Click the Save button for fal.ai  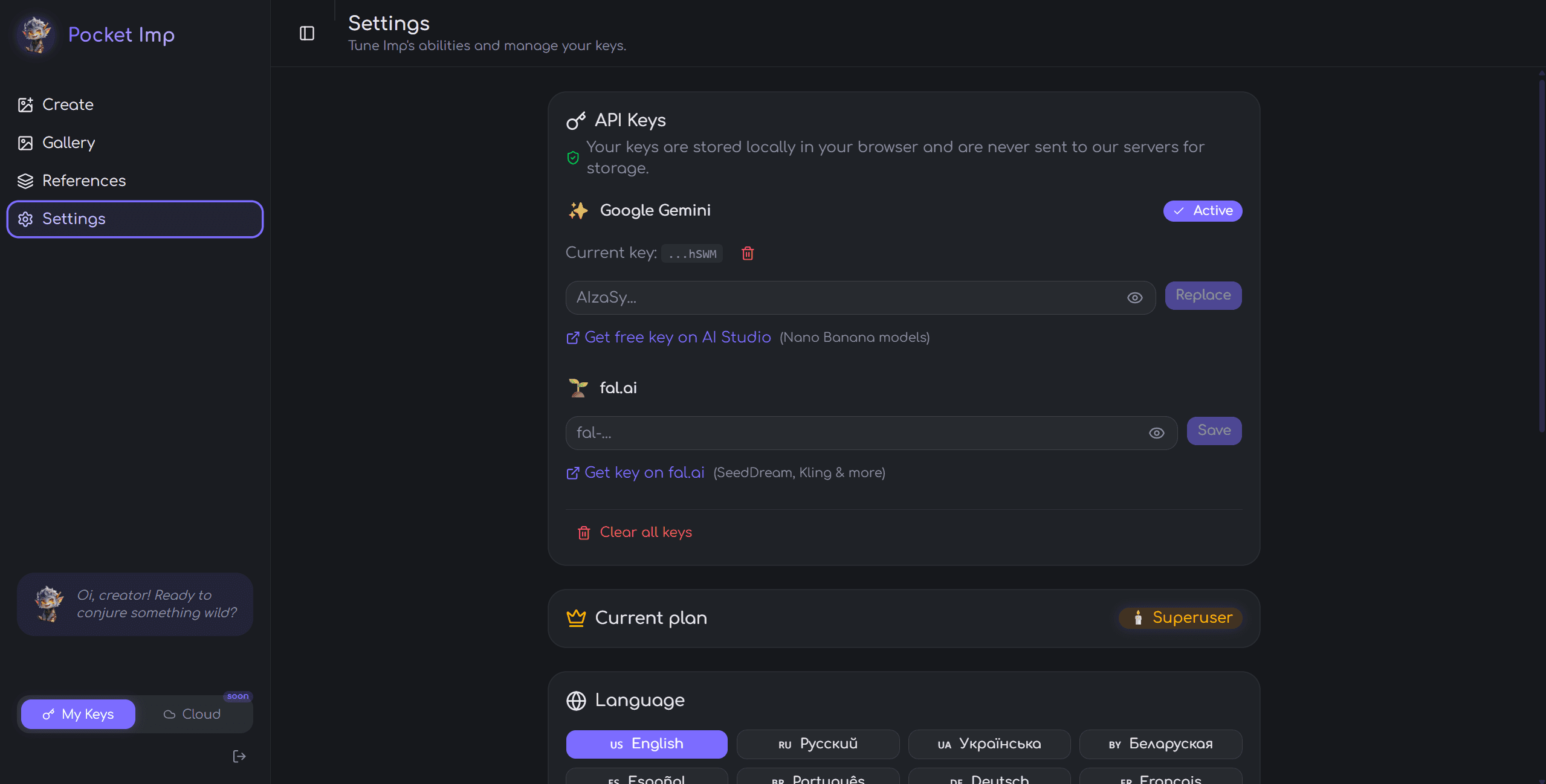(1214, 431)
